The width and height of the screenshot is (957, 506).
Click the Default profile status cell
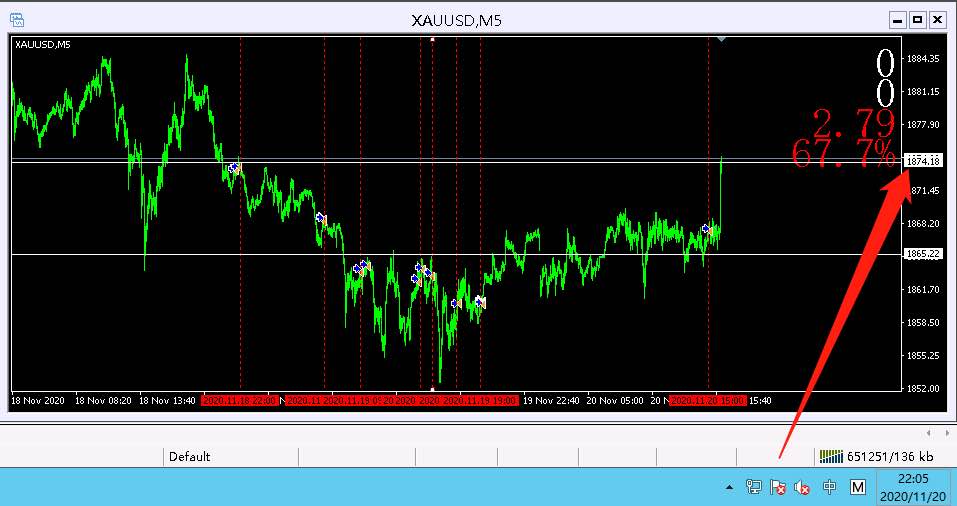231,457
